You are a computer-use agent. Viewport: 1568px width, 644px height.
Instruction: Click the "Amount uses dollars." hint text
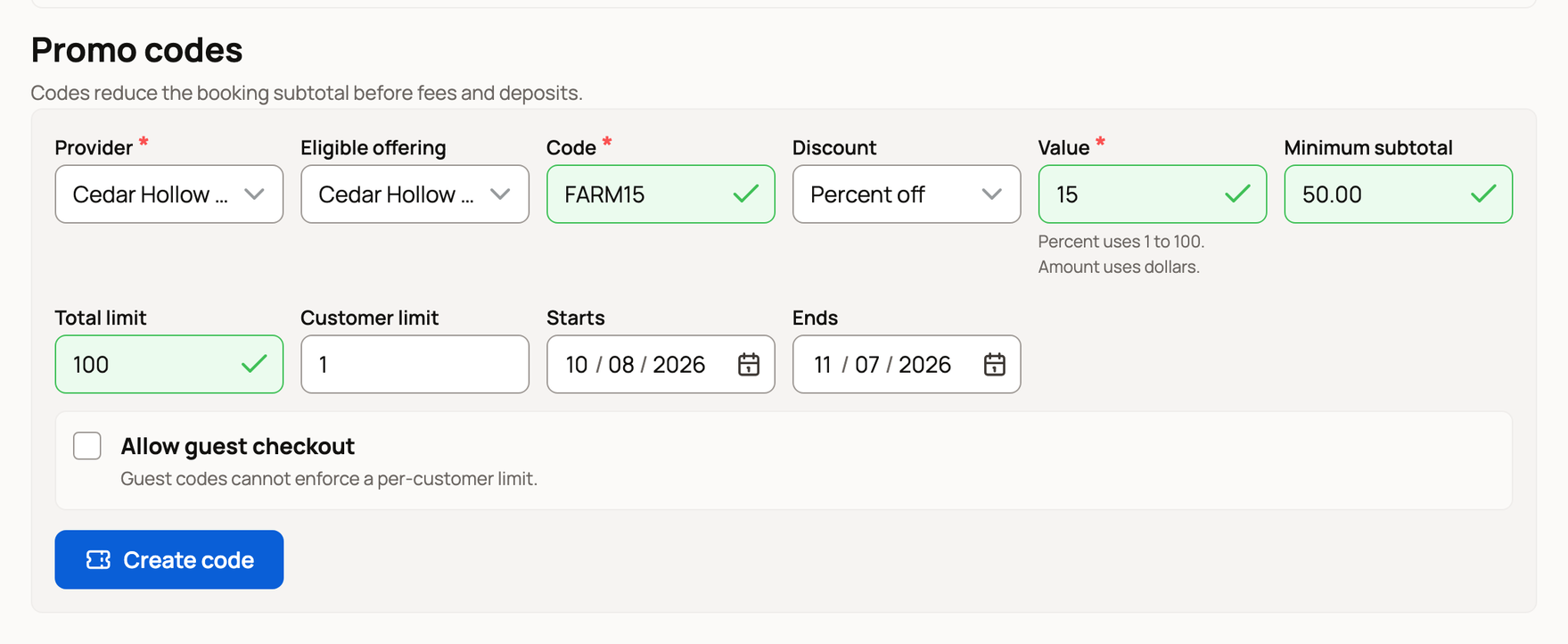point(1119,267)
